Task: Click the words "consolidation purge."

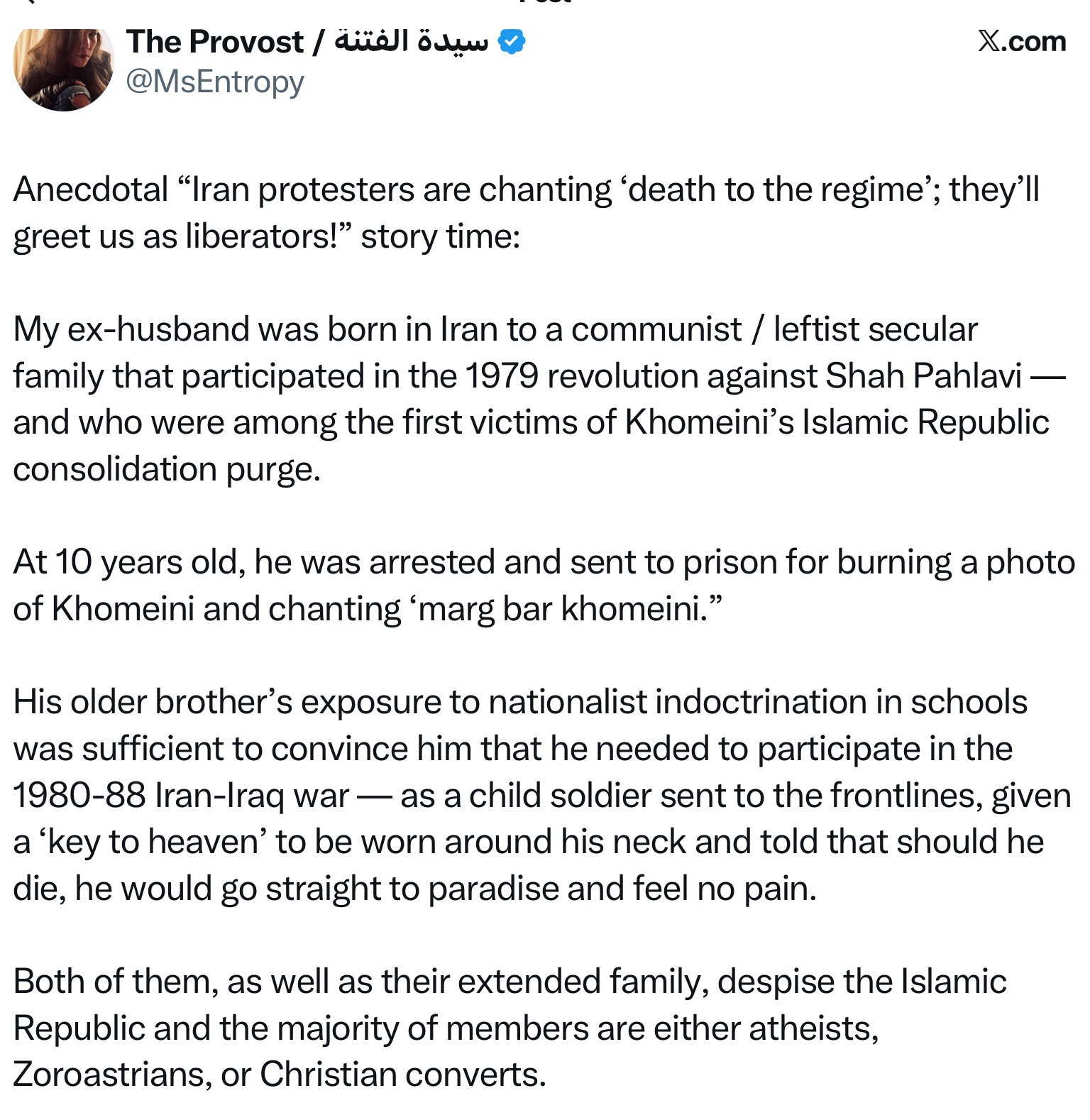Action: [167, 469]
